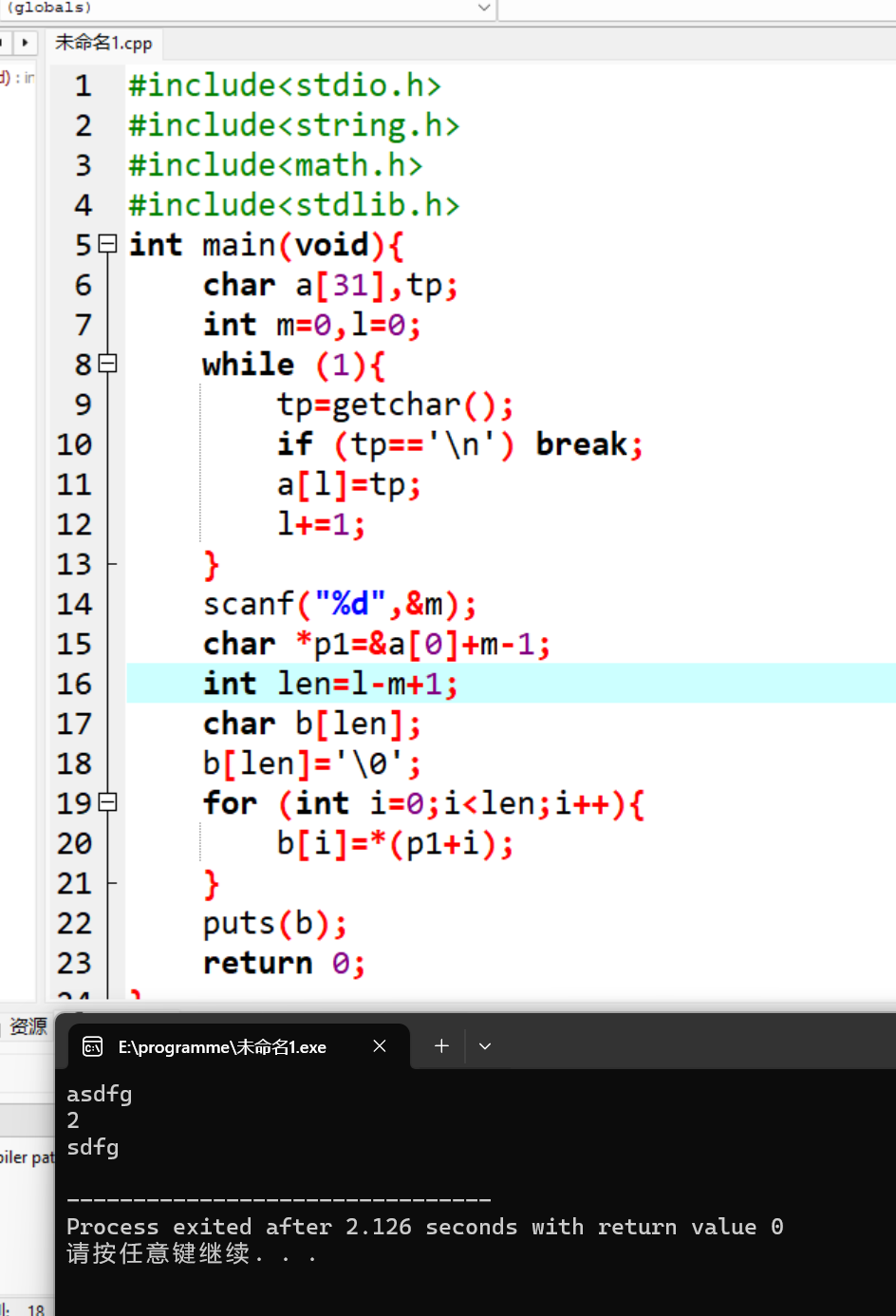Click line number 9 in the gutter

coord(82,404)
